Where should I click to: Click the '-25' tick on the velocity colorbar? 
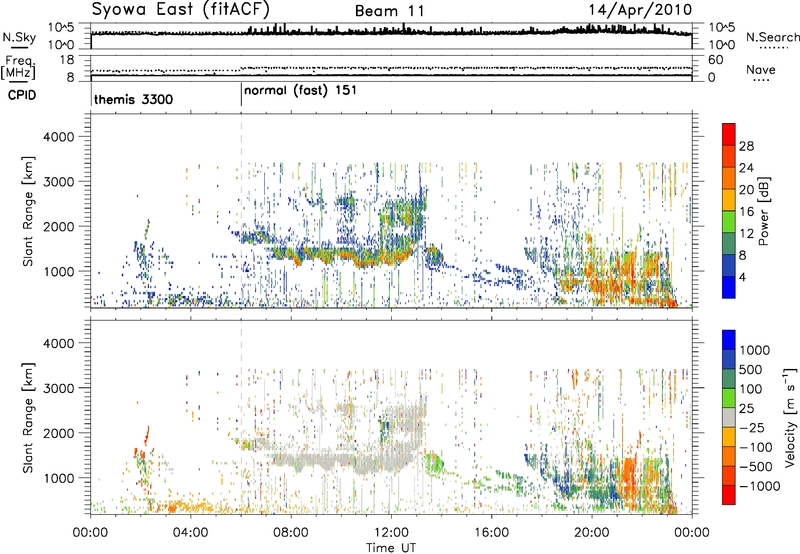coord(752,427)
